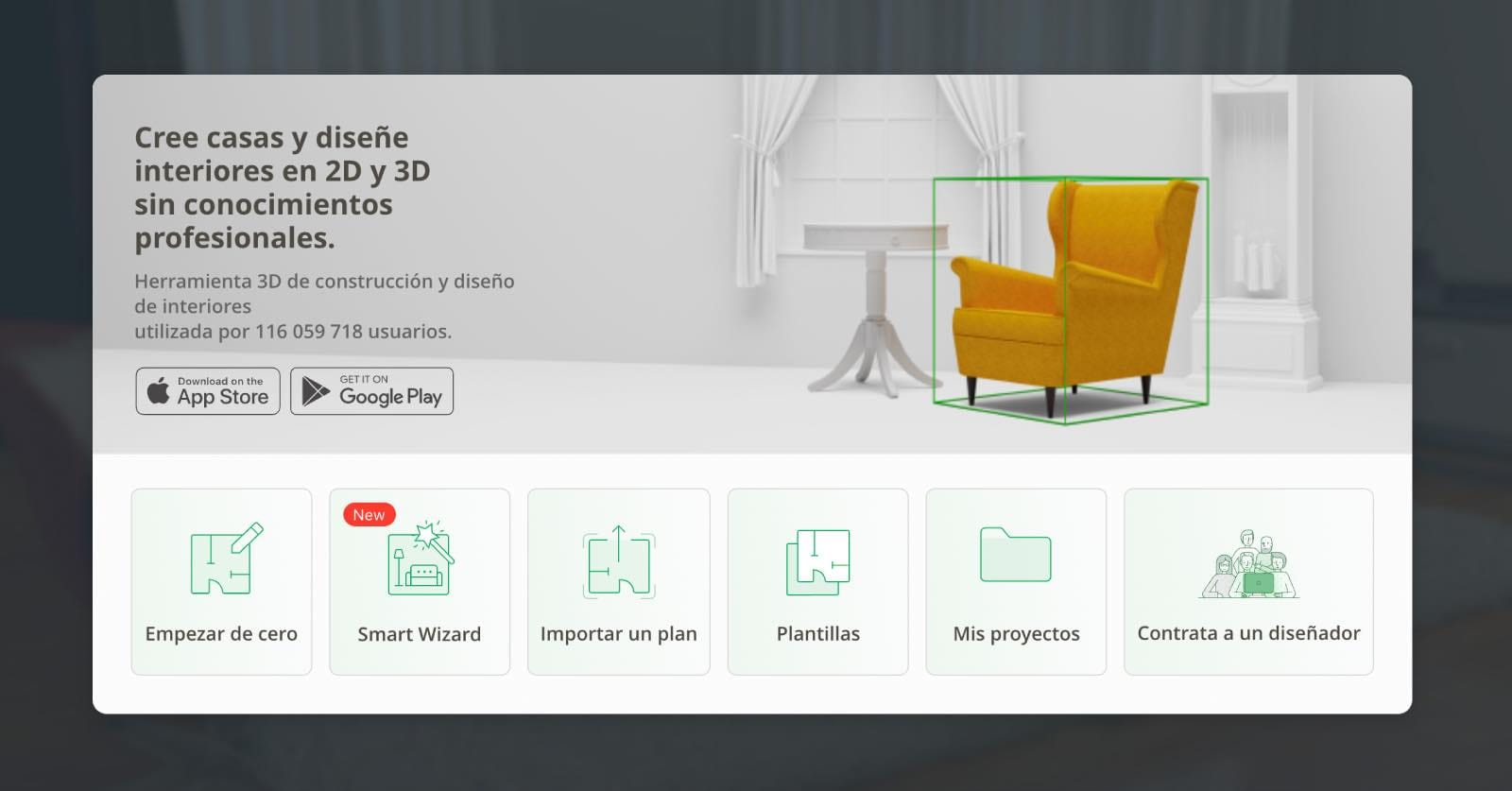The image size is (1512, 791).
Task: Select the Smart Wizard label
Action: [x=419, y=634]
